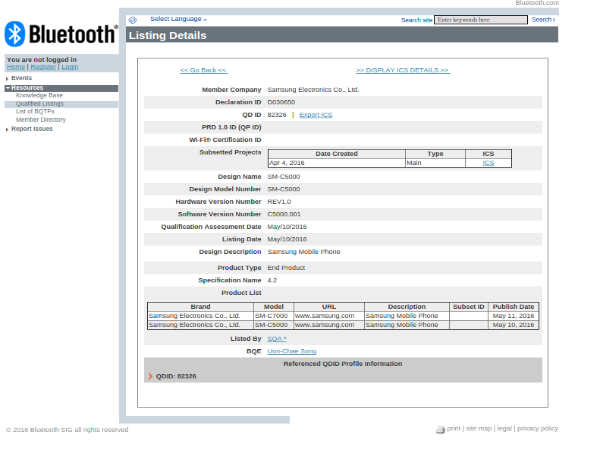
Task: Click the Display ICS Details link
Action: (402, 70)
